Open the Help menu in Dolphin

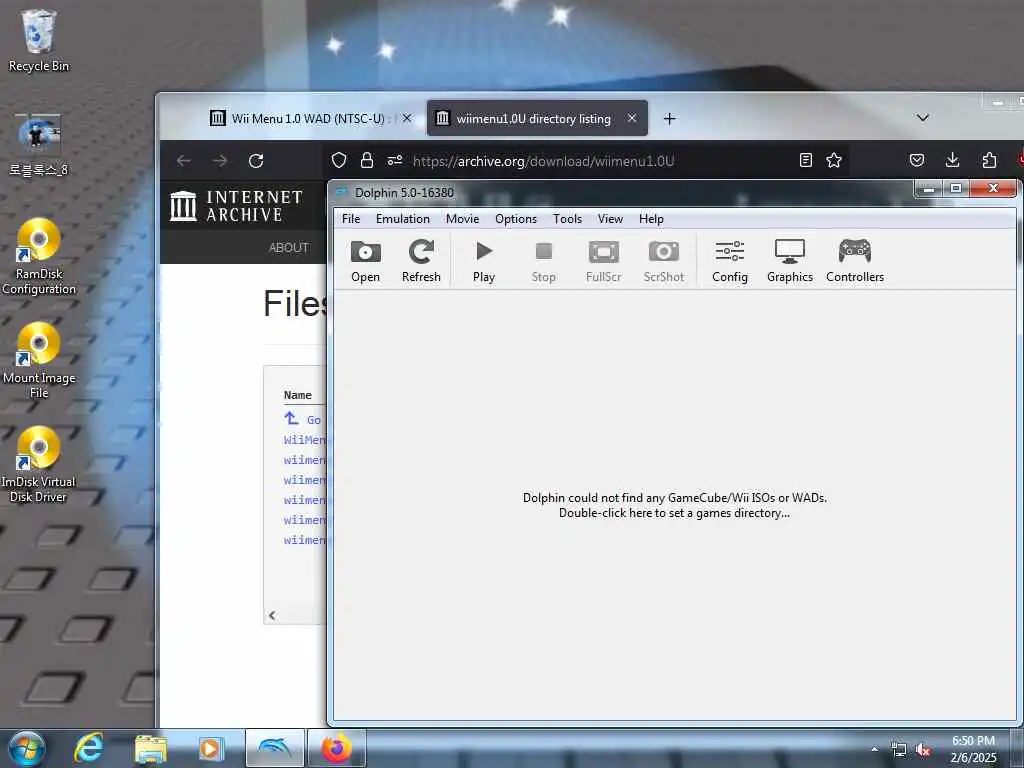[x=651, y=219]
